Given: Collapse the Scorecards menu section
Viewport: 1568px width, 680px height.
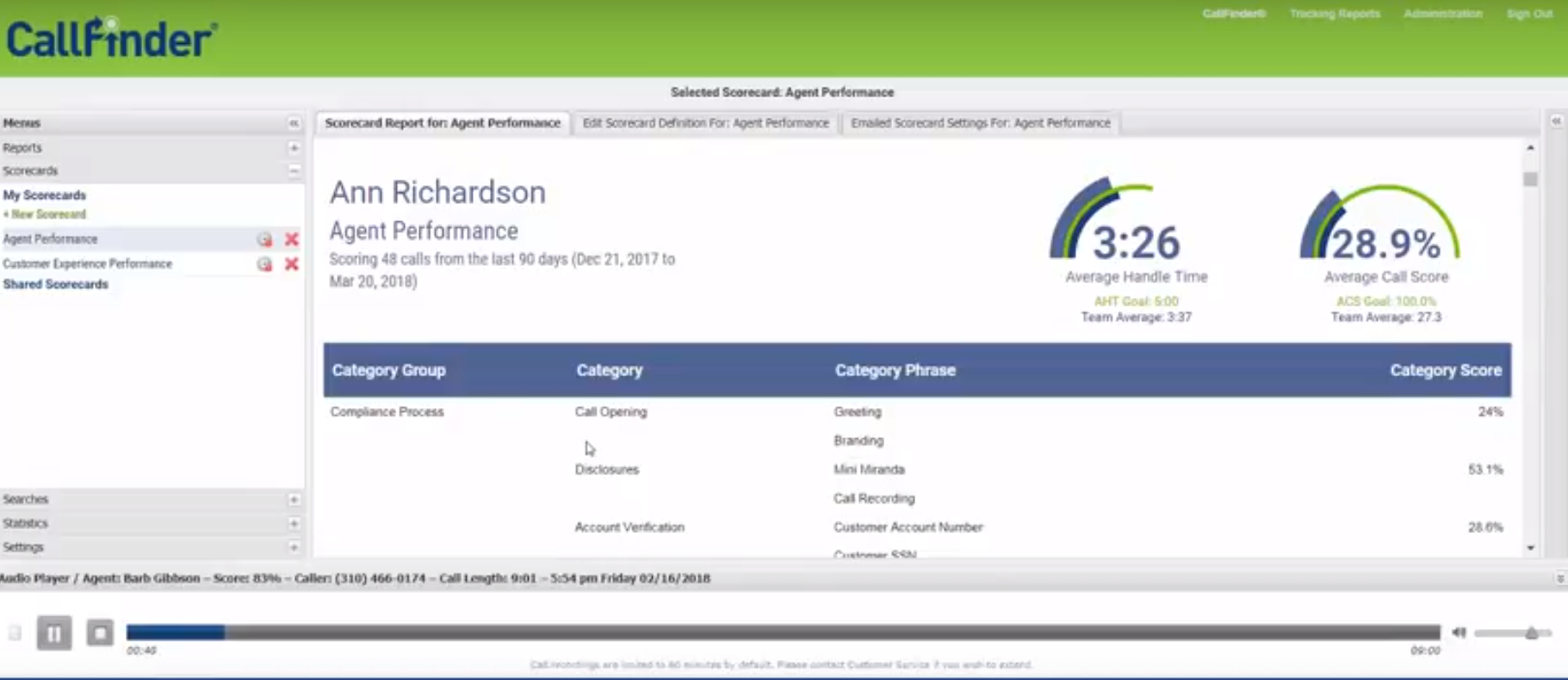Looking at the screenshot, I should 294,171.
